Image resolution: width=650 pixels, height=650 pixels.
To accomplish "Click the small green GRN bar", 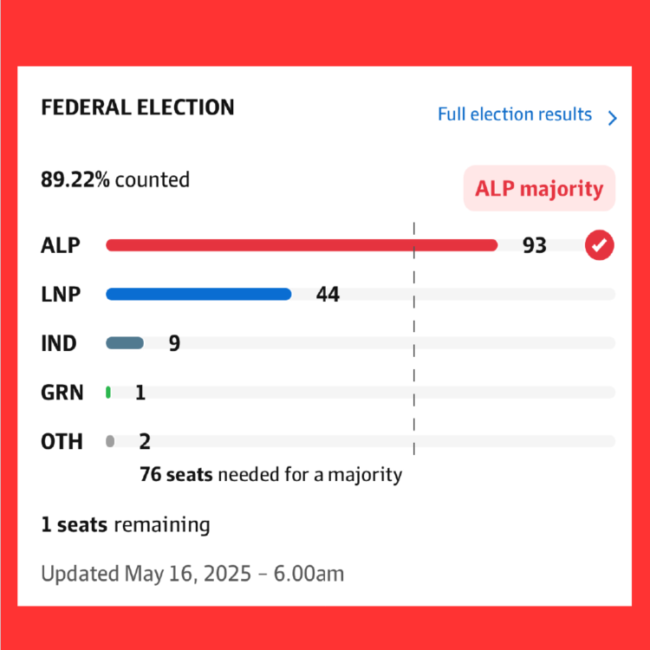I will coord(108,392).
